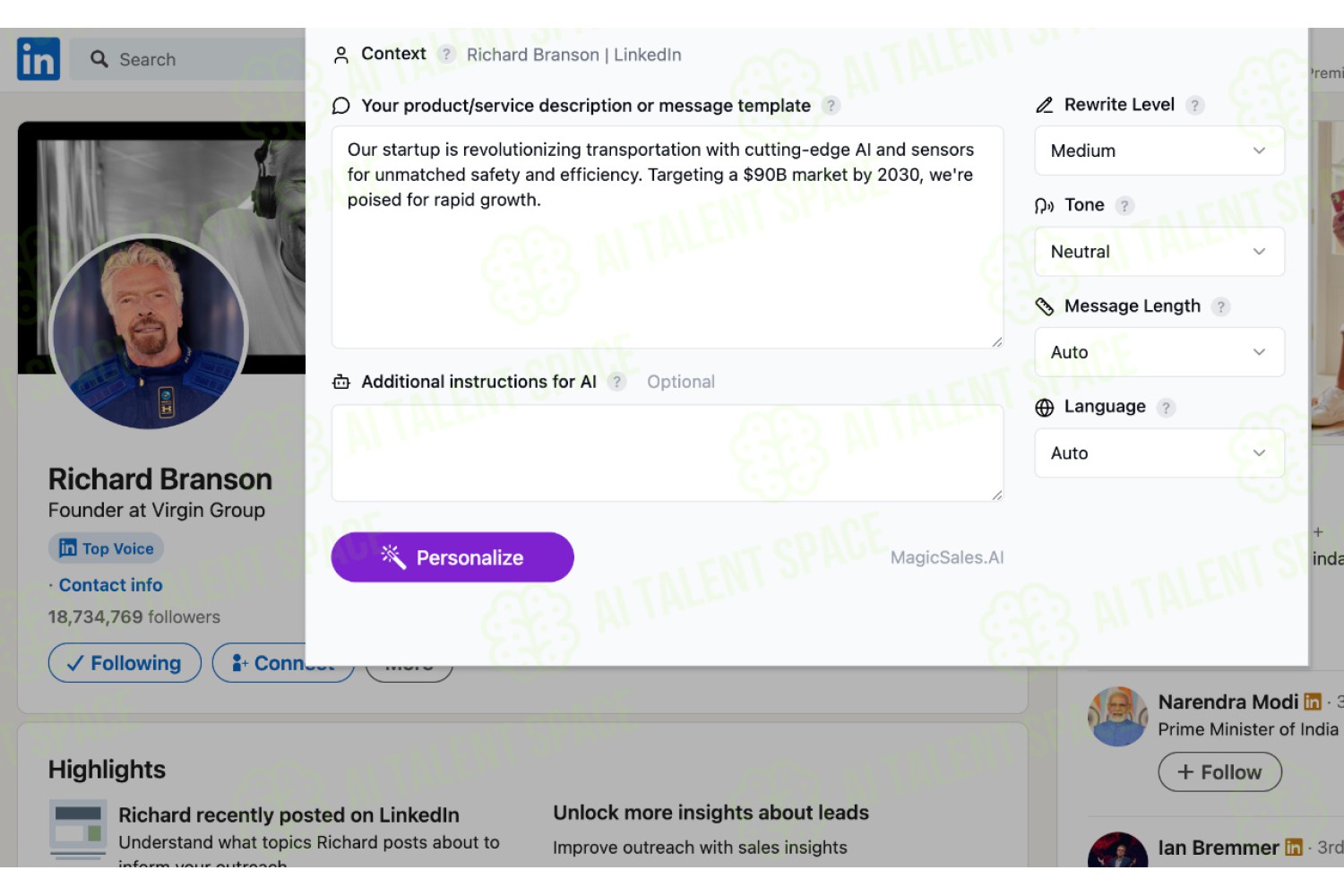Click the Context help question mark icon
The width and height of the screenshot is (1344, 896).
coord(446,55)
